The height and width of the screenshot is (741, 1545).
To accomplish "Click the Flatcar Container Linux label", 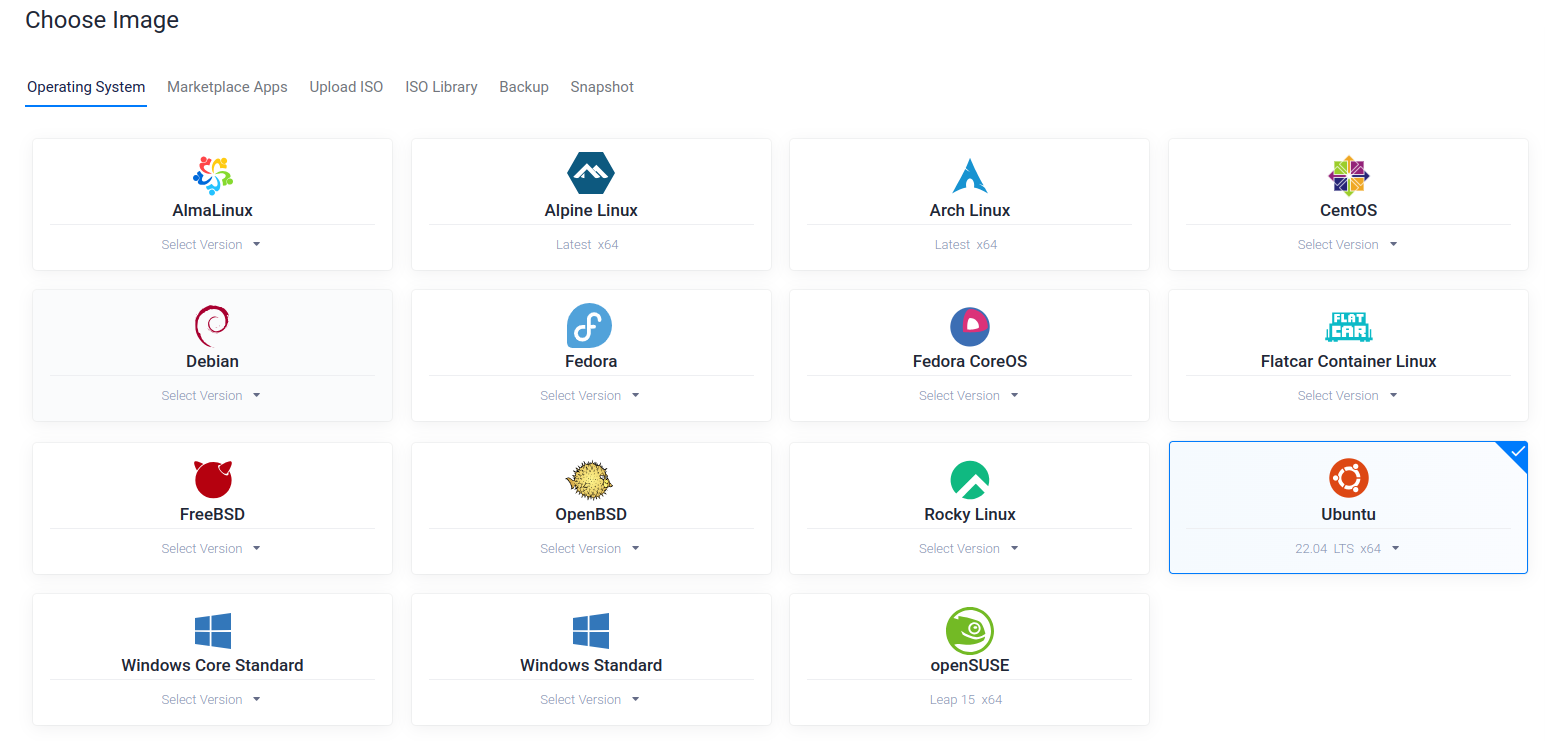I will point(1348,361).
